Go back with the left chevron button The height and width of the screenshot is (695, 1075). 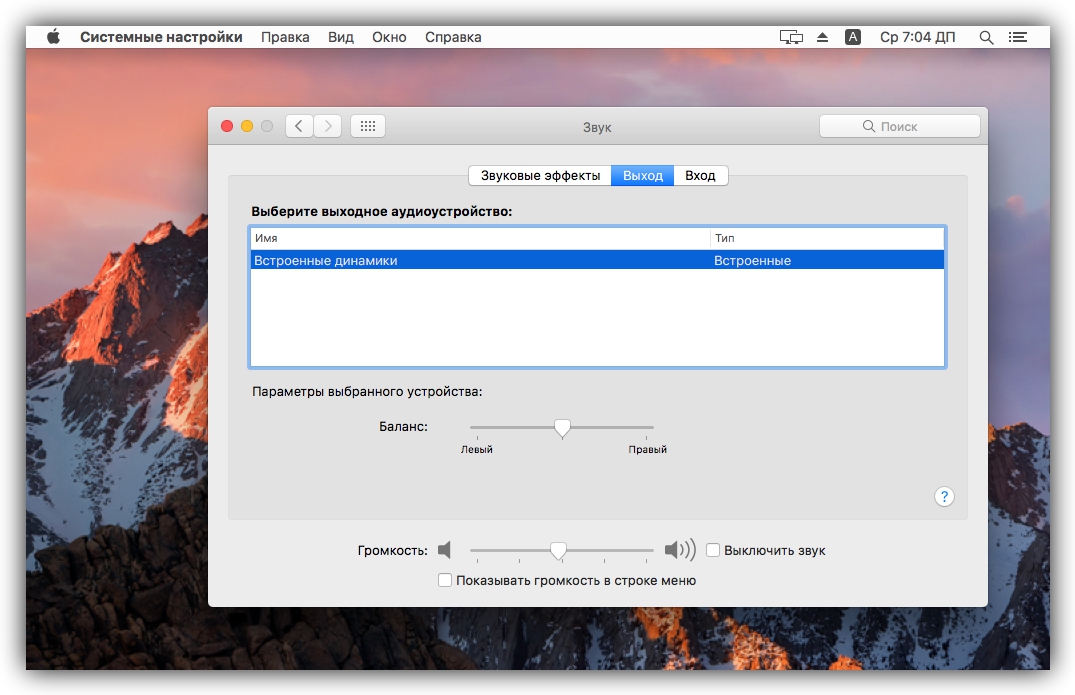[299, 126]
